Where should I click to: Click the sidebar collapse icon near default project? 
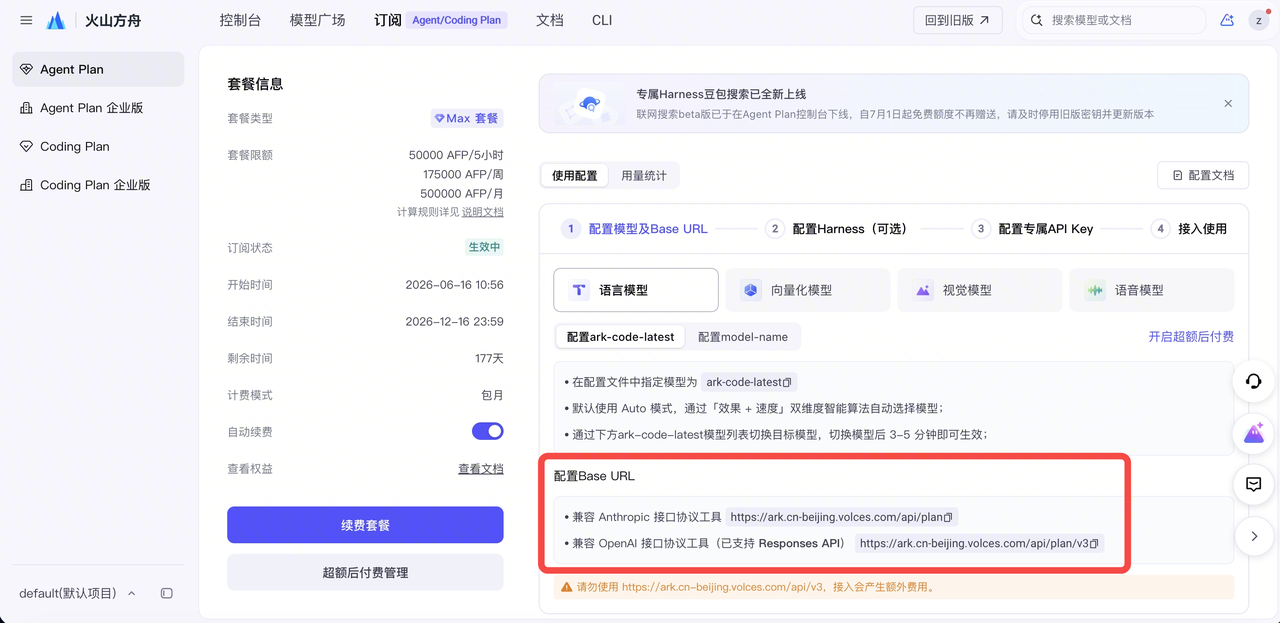167,593
